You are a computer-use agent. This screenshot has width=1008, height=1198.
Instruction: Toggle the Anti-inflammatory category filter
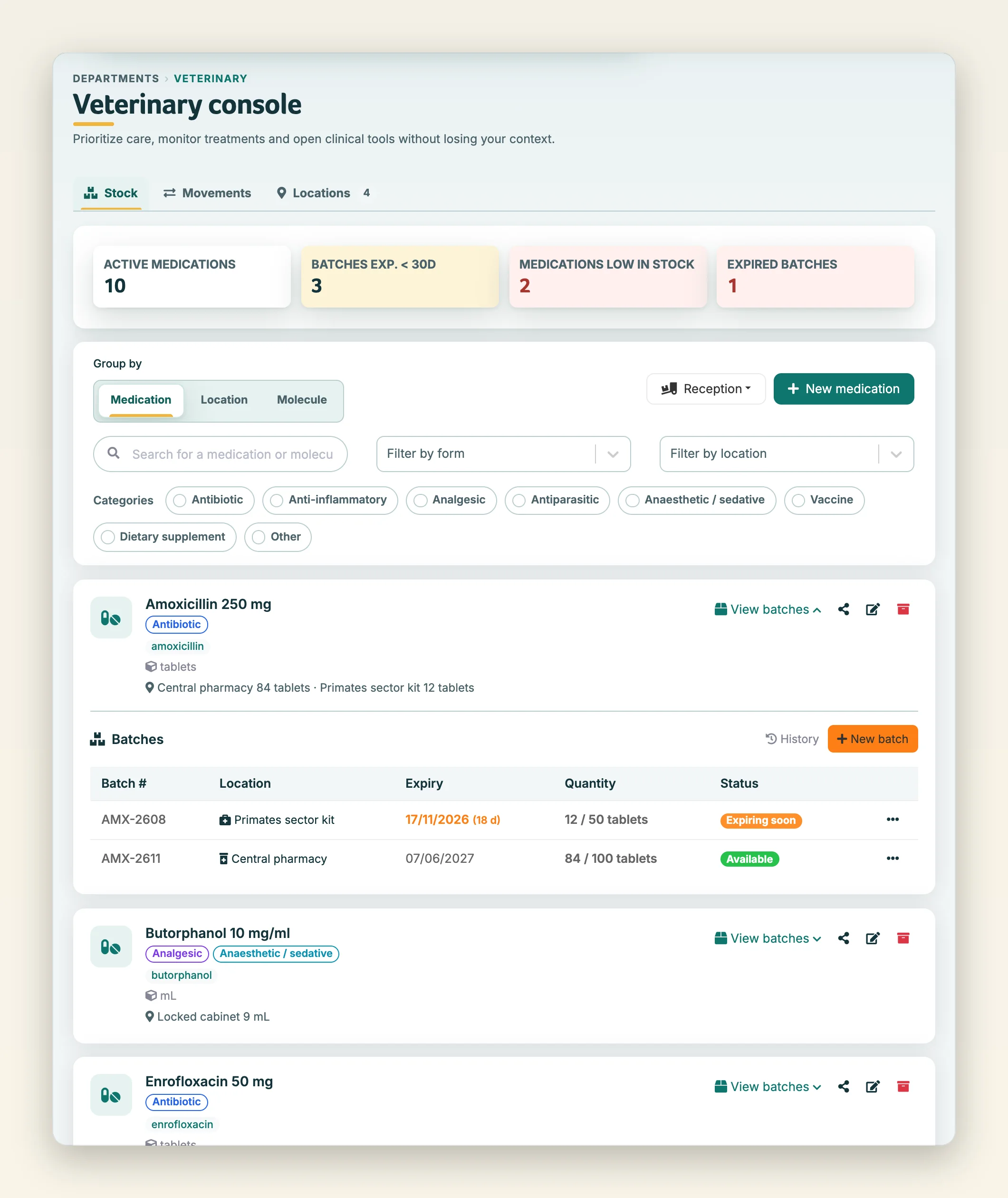(x=330, y=500)
